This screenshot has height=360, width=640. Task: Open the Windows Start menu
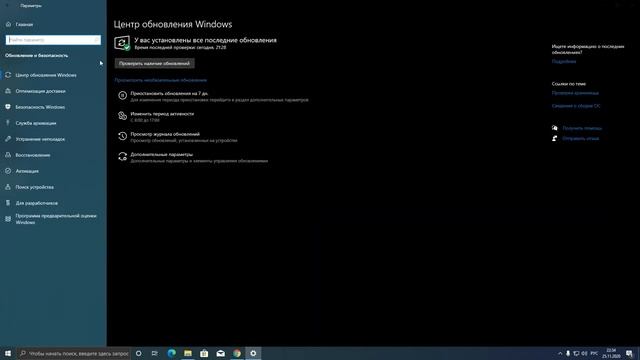pyautogui.click(x=8, y=353)
